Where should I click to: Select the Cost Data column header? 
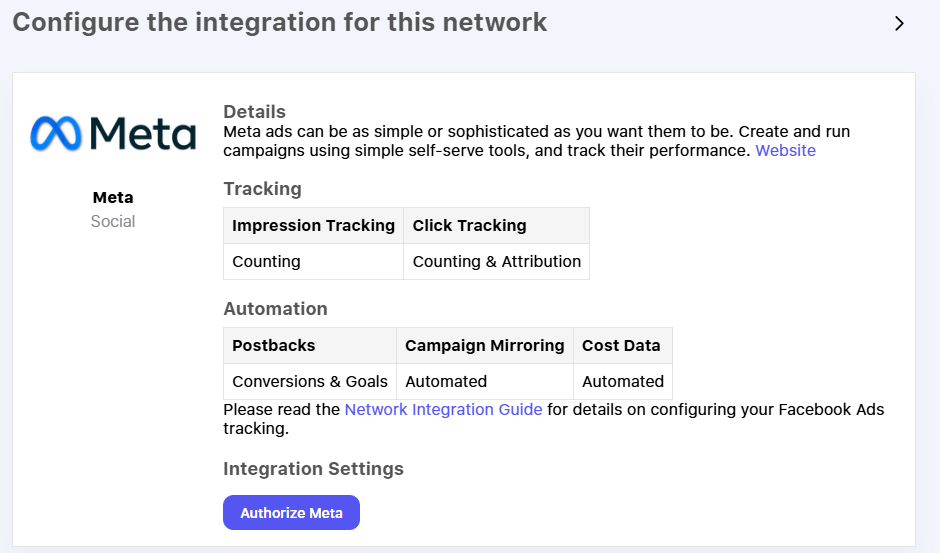623,345
